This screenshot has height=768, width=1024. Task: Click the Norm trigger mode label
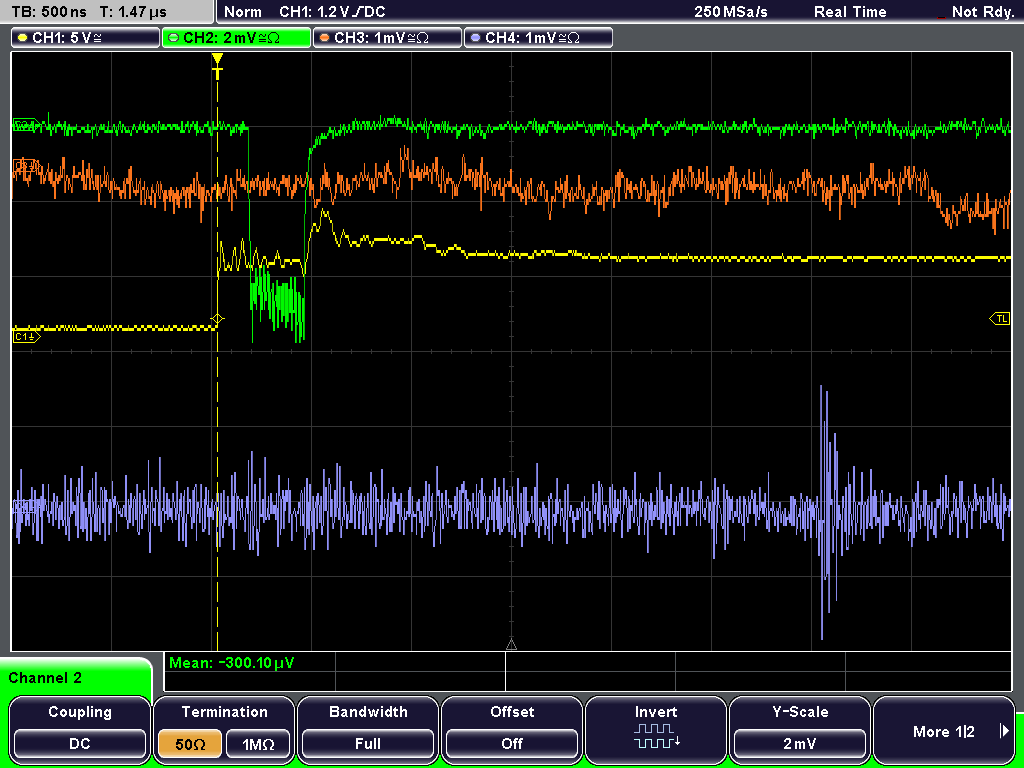point(243,12)
